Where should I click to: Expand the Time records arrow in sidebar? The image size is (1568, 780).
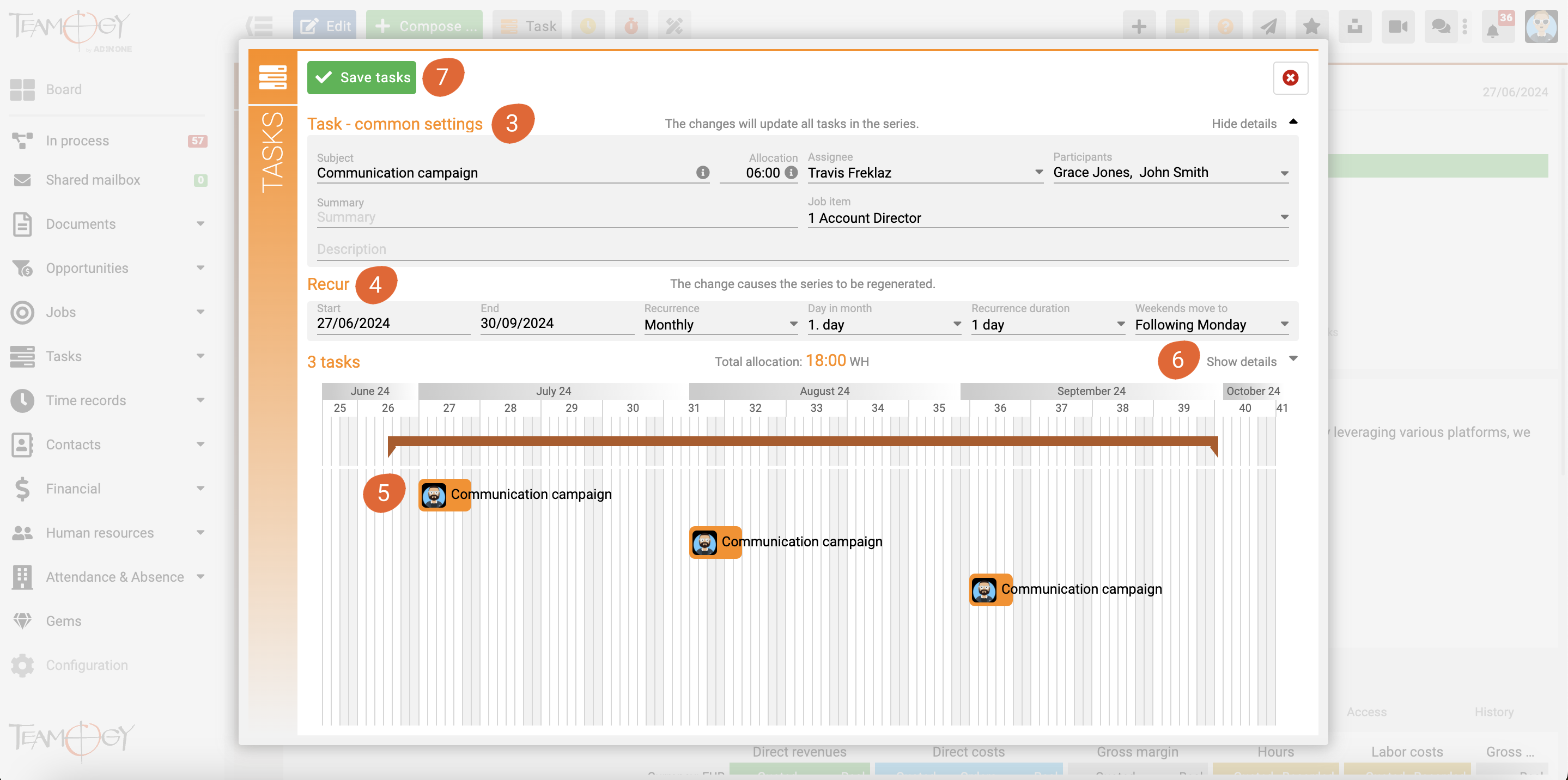coord(200,400)
